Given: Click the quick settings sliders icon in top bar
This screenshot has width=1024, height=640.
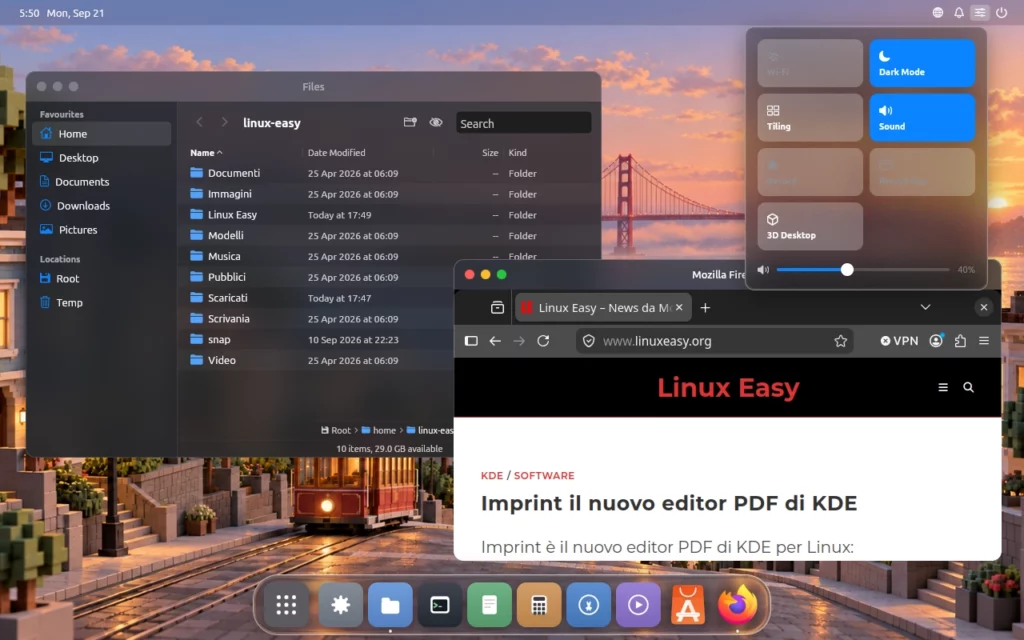Looking at the screenshot, I should coord(980,12).
